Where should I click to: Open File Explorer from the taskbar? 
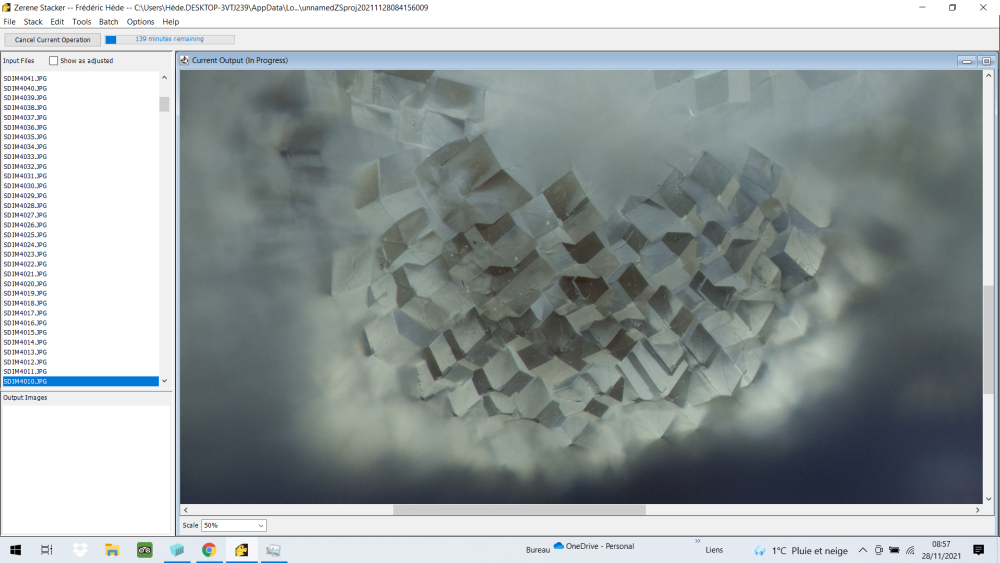click(112, 550)
